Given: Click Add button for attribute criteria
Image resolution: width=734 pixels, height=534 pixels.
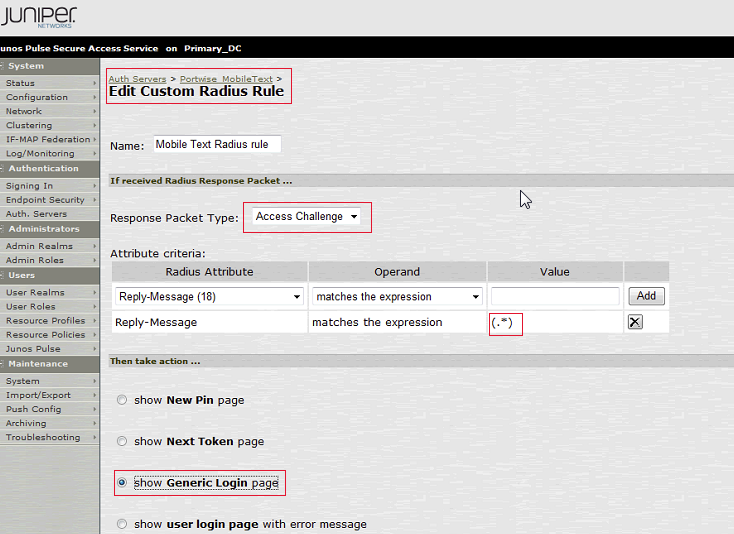Looking at the screenshot, I should [x=646, y=296].
